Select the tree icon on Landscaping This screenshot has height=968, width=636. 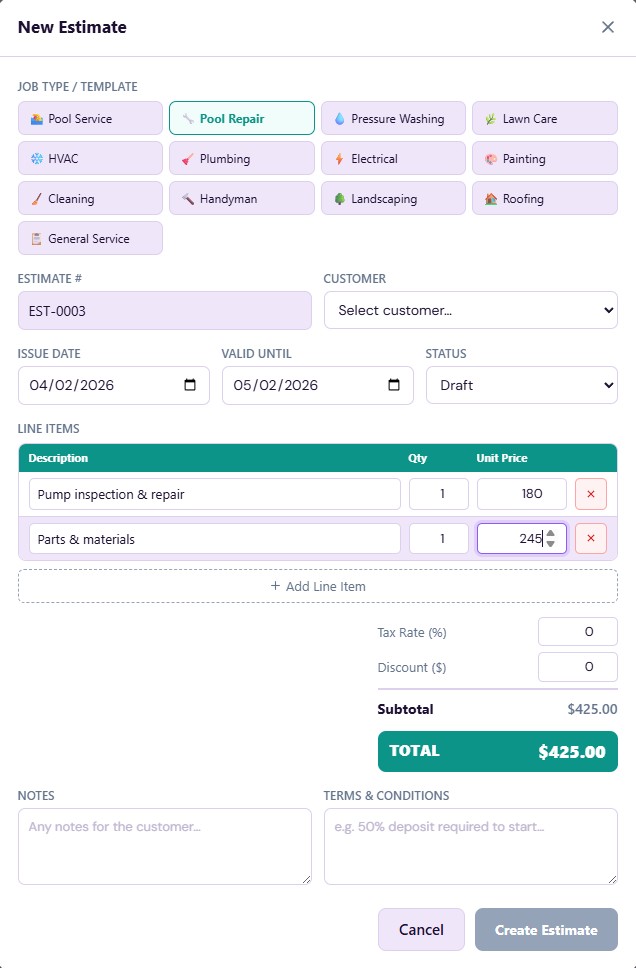point(338,198)
